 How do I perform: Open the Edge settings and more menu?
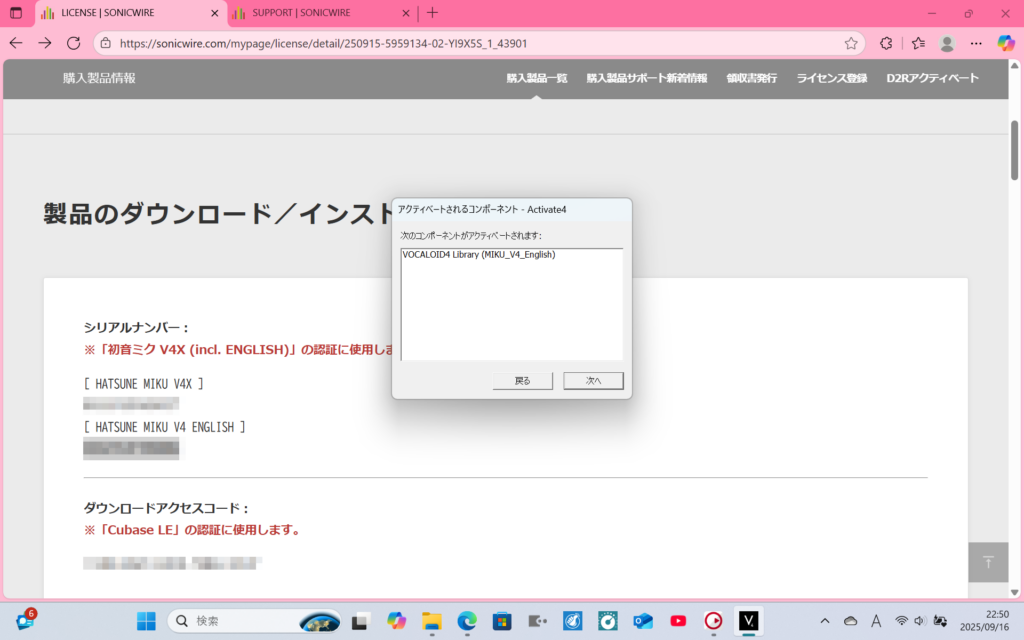pos(976,43)
